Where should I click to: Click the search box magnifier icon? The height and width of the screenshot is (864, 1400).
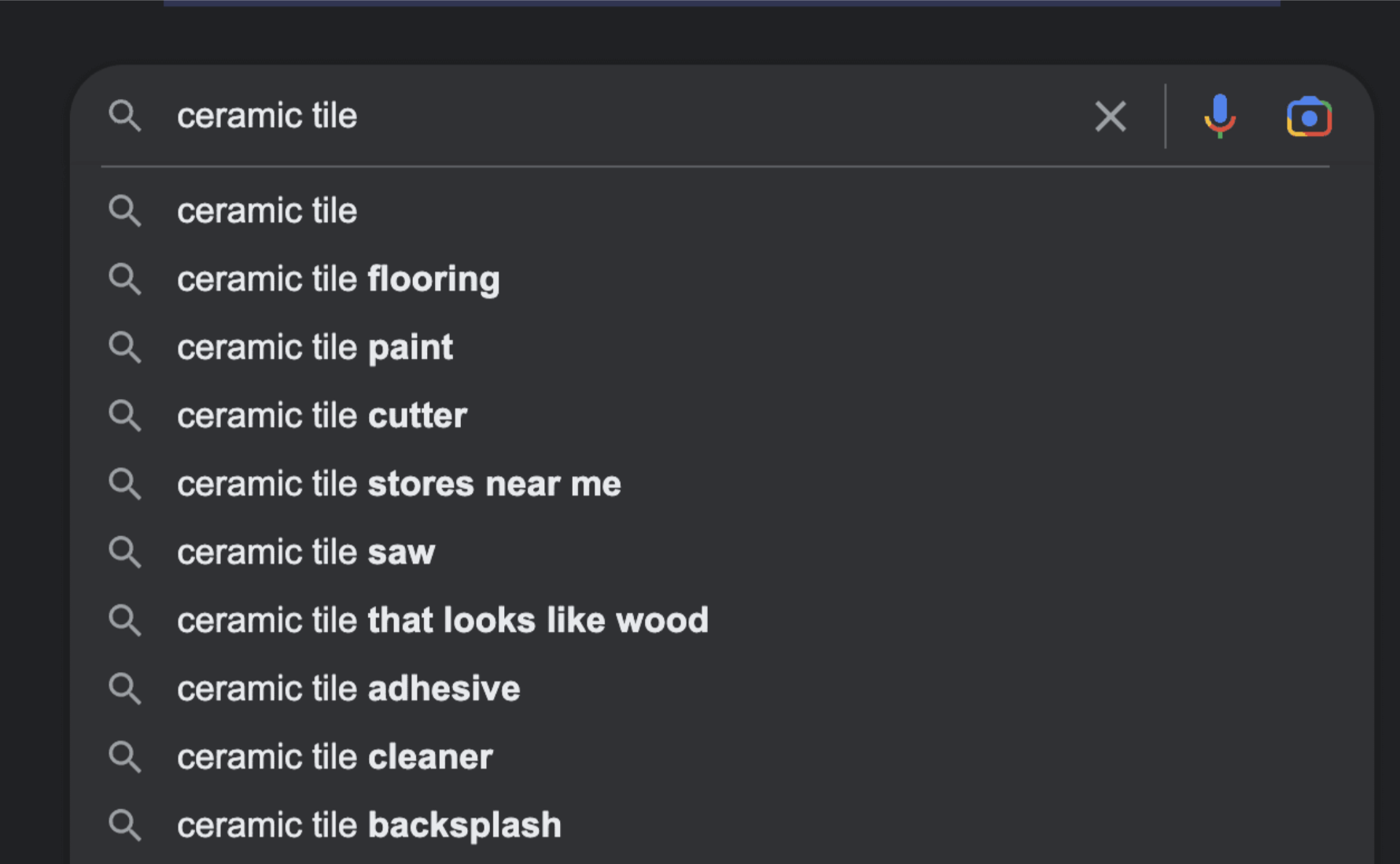pos(125,116)
